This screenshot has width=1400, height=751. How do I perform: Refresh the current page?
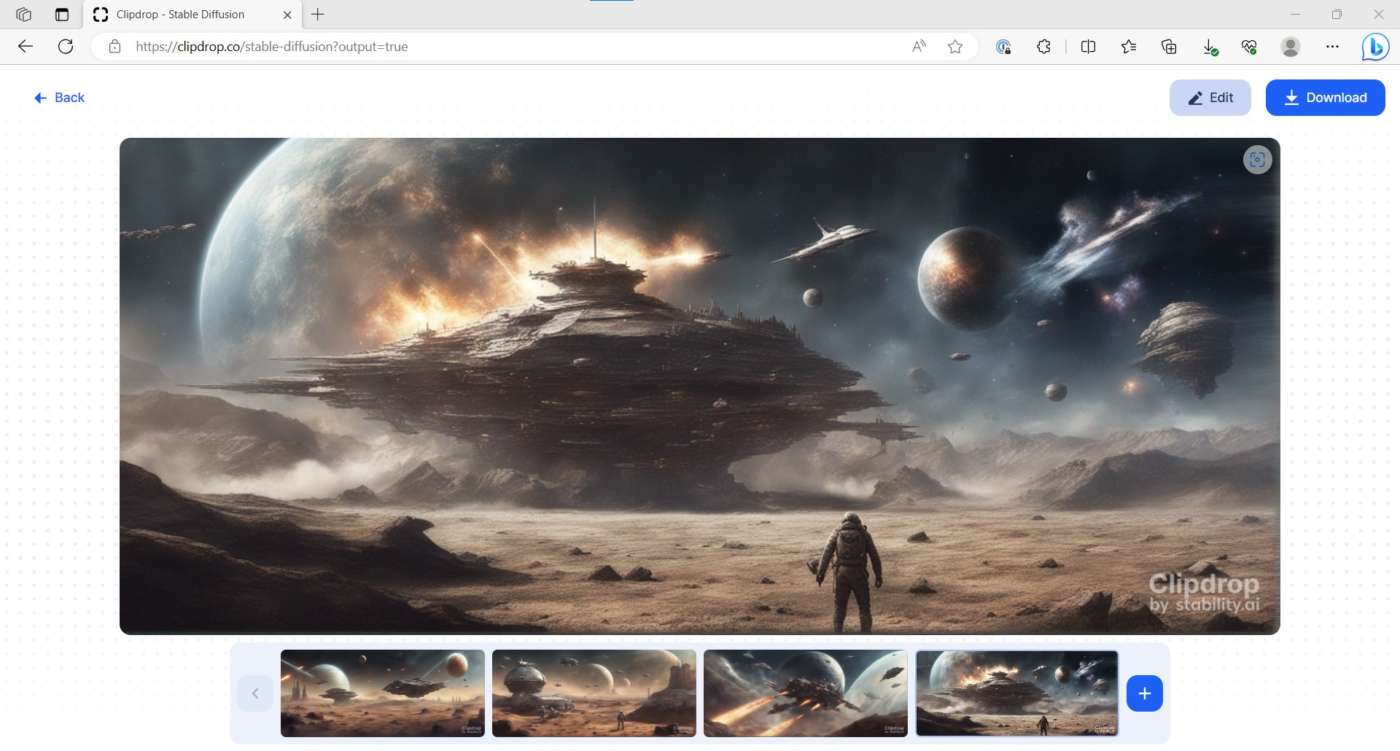(x=66, y=46)
